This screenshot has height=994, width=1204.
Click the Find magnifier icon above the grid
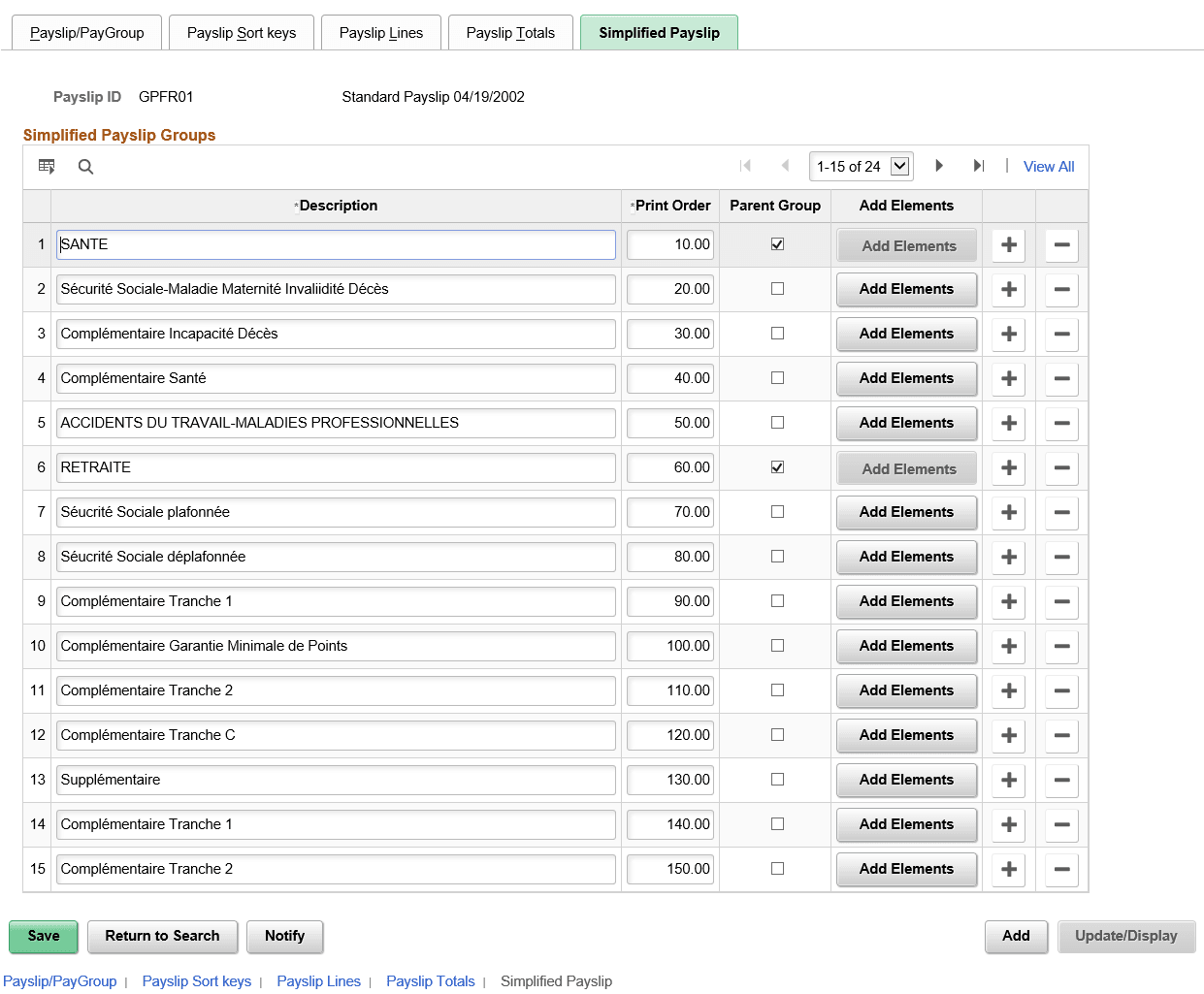tap(85, 166)
